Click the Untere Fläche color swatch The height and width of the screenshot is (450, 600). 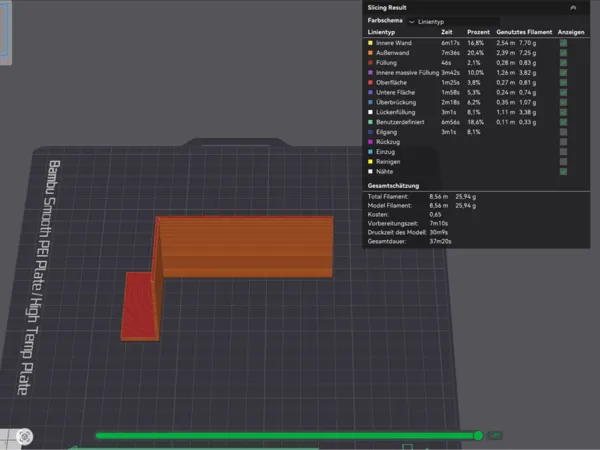tap(370, 93)
